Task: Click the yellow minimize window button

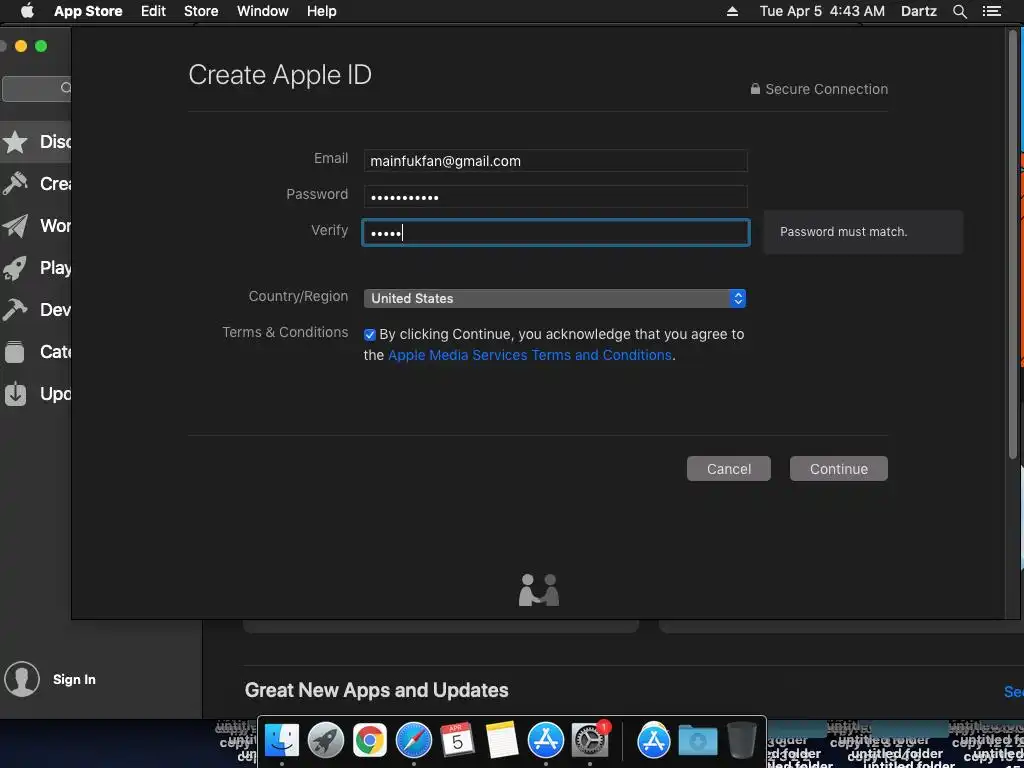Action: (x=21, y=46)
